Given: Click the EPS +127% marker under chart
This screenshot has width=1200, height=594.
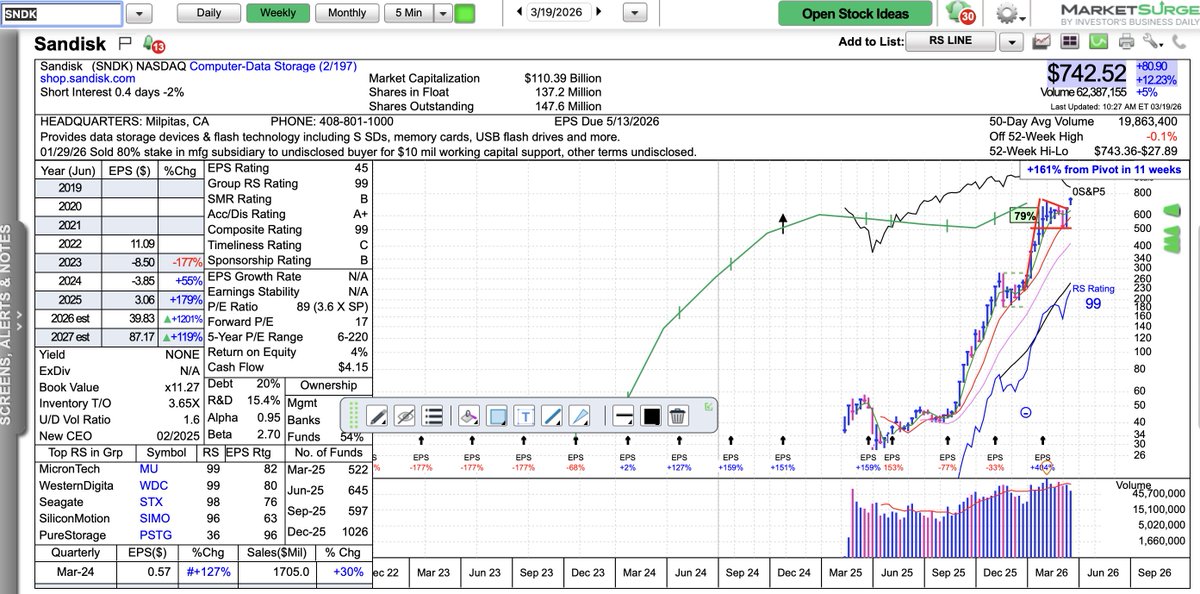Looking at the screenshot, I should (x=680, y=462).
